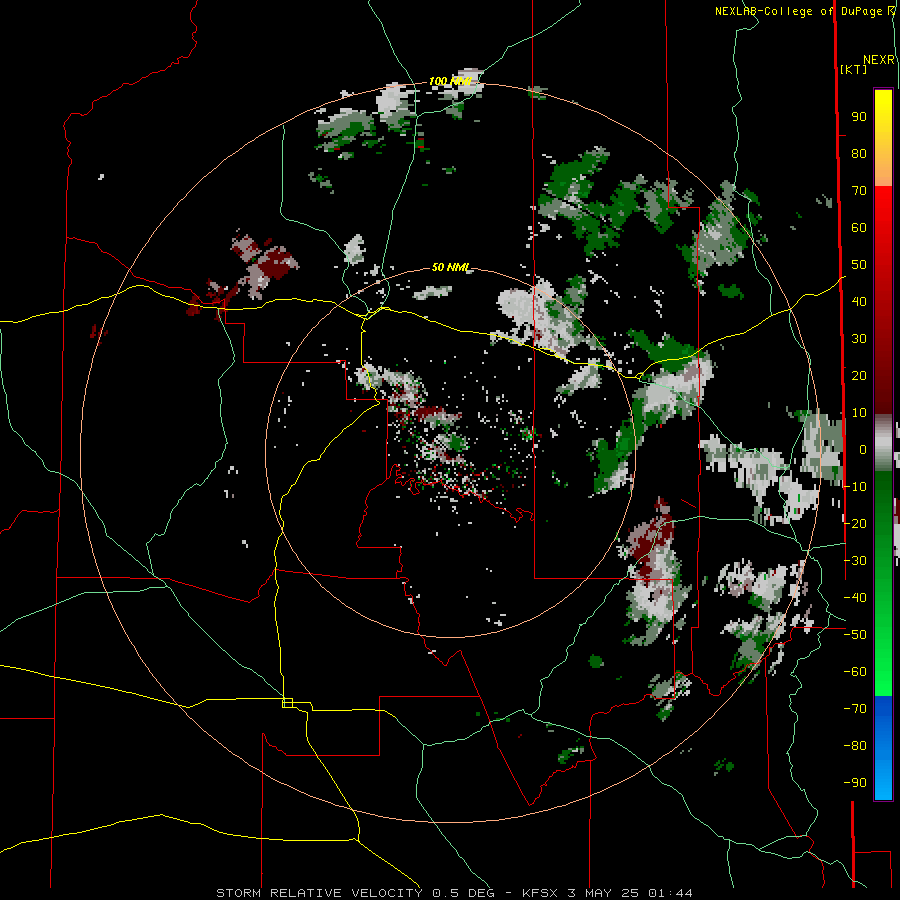Click the 60 value on the velocity scale
The image size is (900, 900).
(859, 228)
